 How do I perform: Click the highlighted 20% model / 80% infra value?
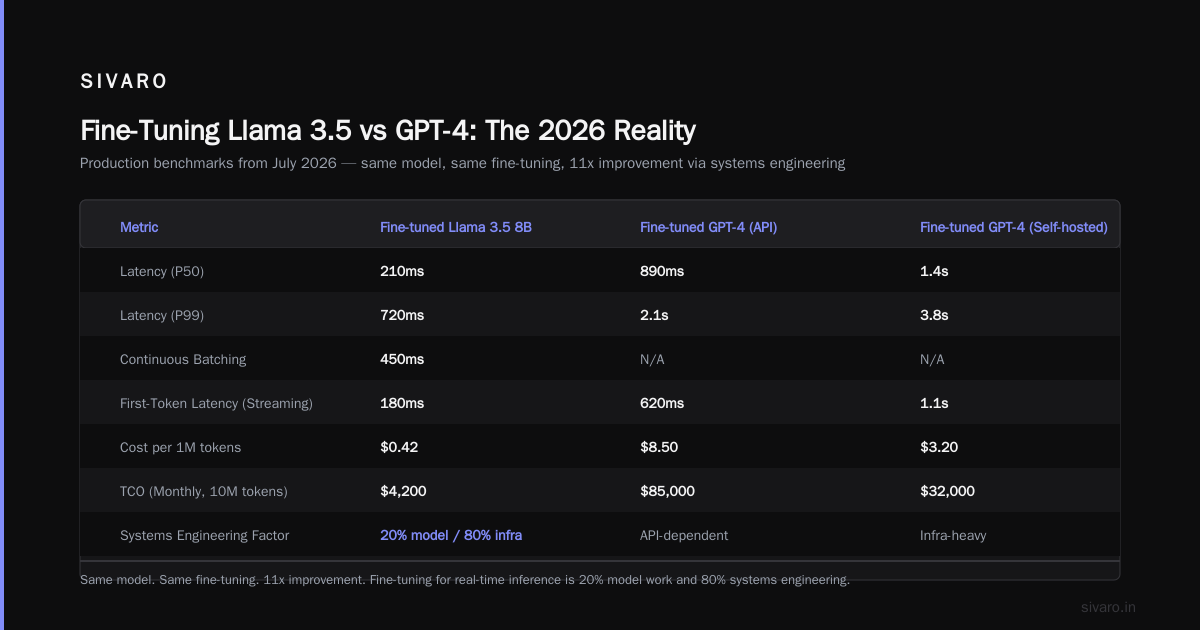coord(451,535)
